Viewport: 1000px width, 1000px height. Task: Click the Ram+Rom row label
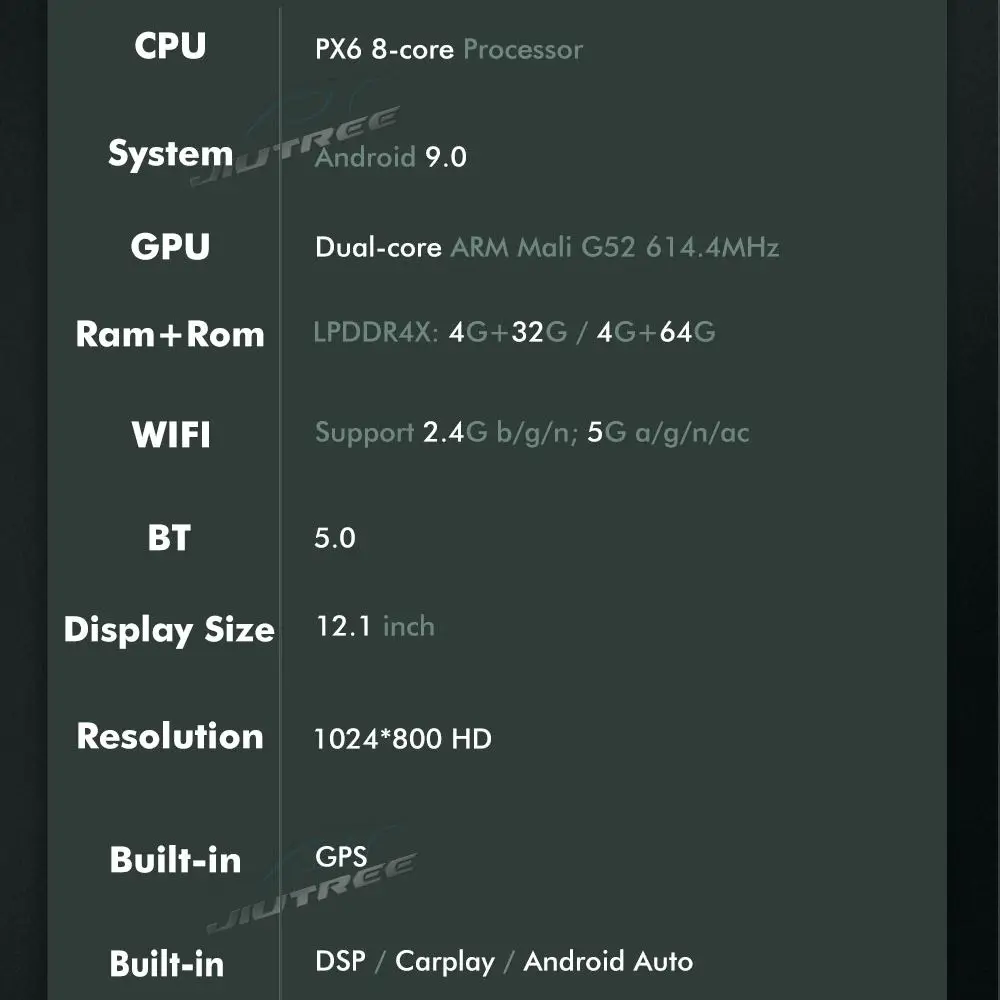(x=170, y=334)
